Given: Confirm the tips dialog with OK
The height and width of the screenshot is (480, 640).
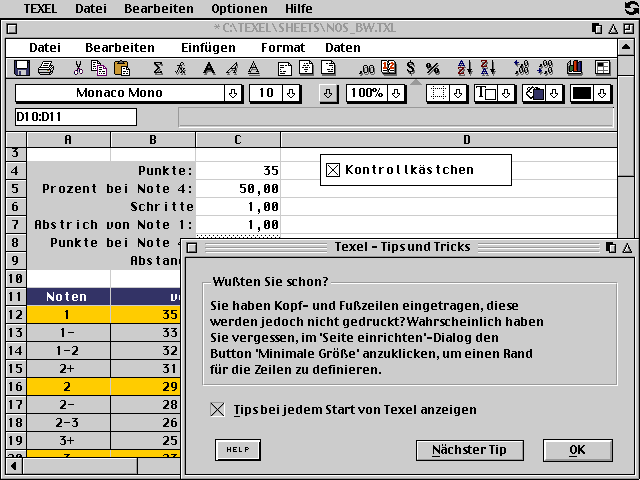Looking at the screenshot, I should point(578,450).
